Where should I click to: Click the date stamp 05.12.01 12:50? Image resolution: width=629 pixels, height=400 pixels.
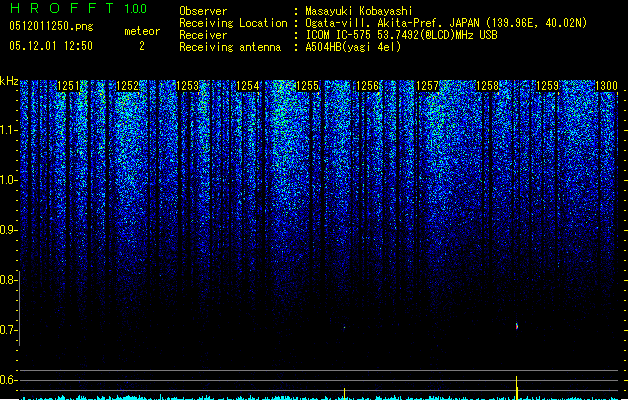coord(51,46)
